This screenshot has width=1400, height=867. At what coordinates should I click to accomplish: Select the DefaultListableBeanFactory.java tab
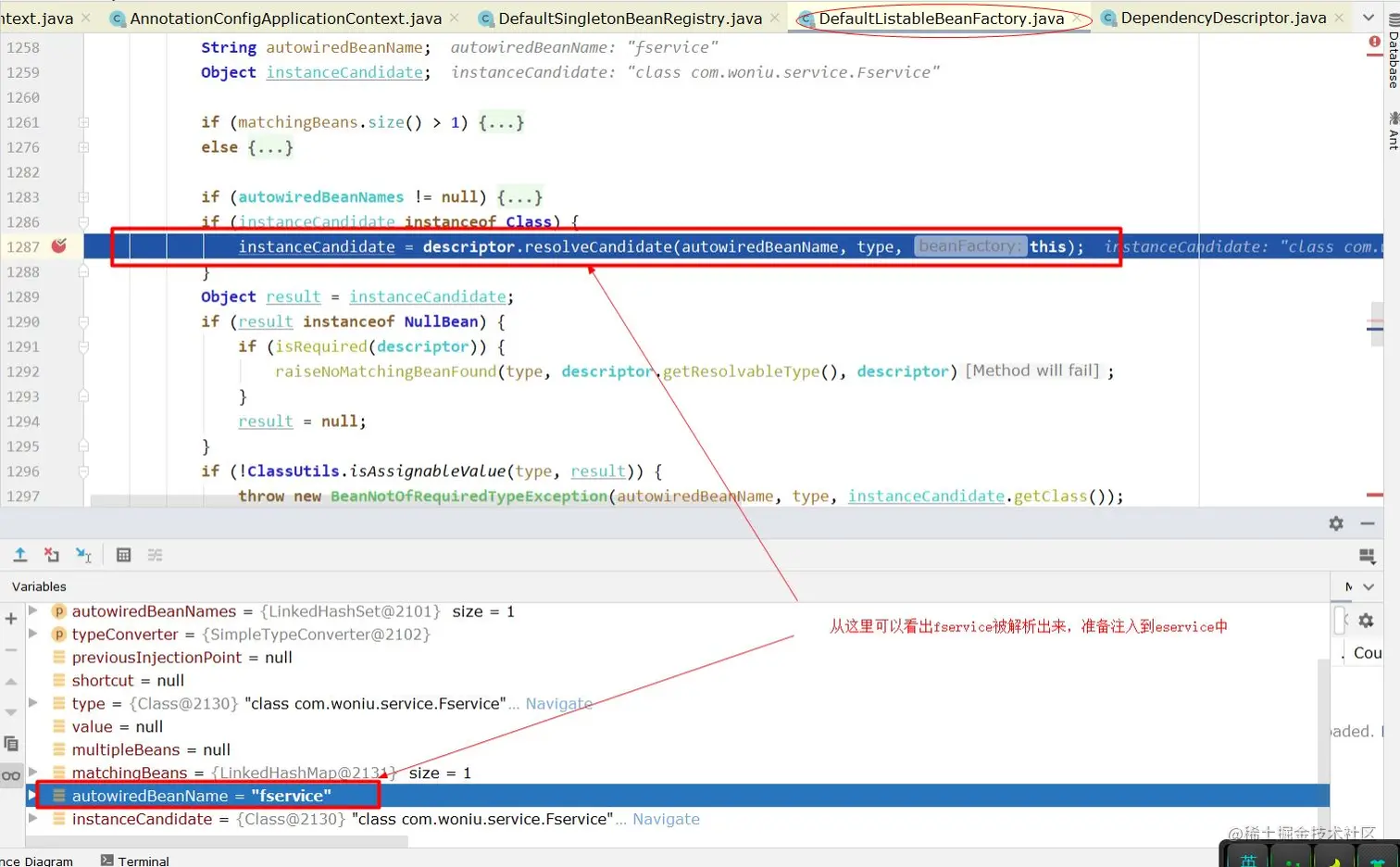click(x=941, y=18)
